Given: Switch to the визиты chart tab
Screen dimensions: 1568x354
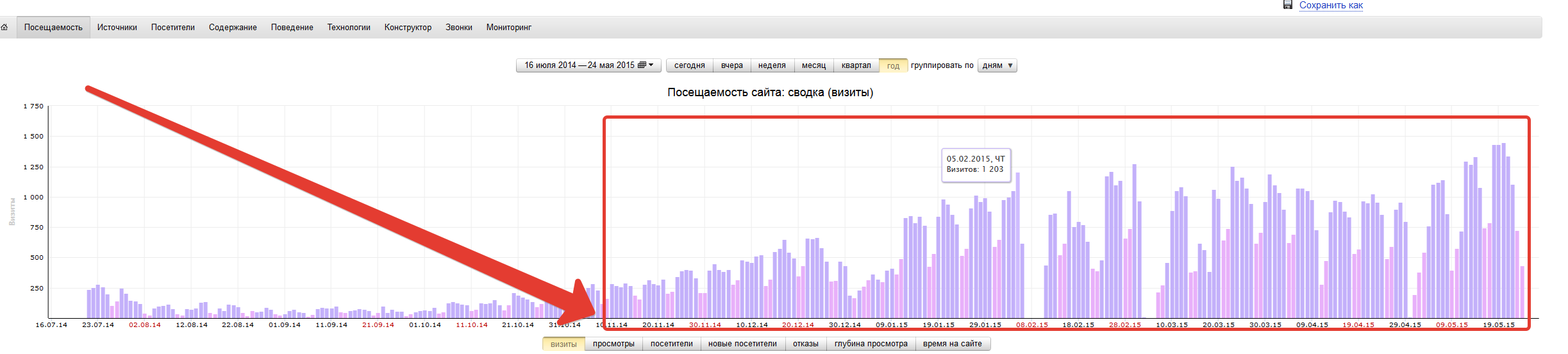Looking at the screenshot, I should pos(563,344).
